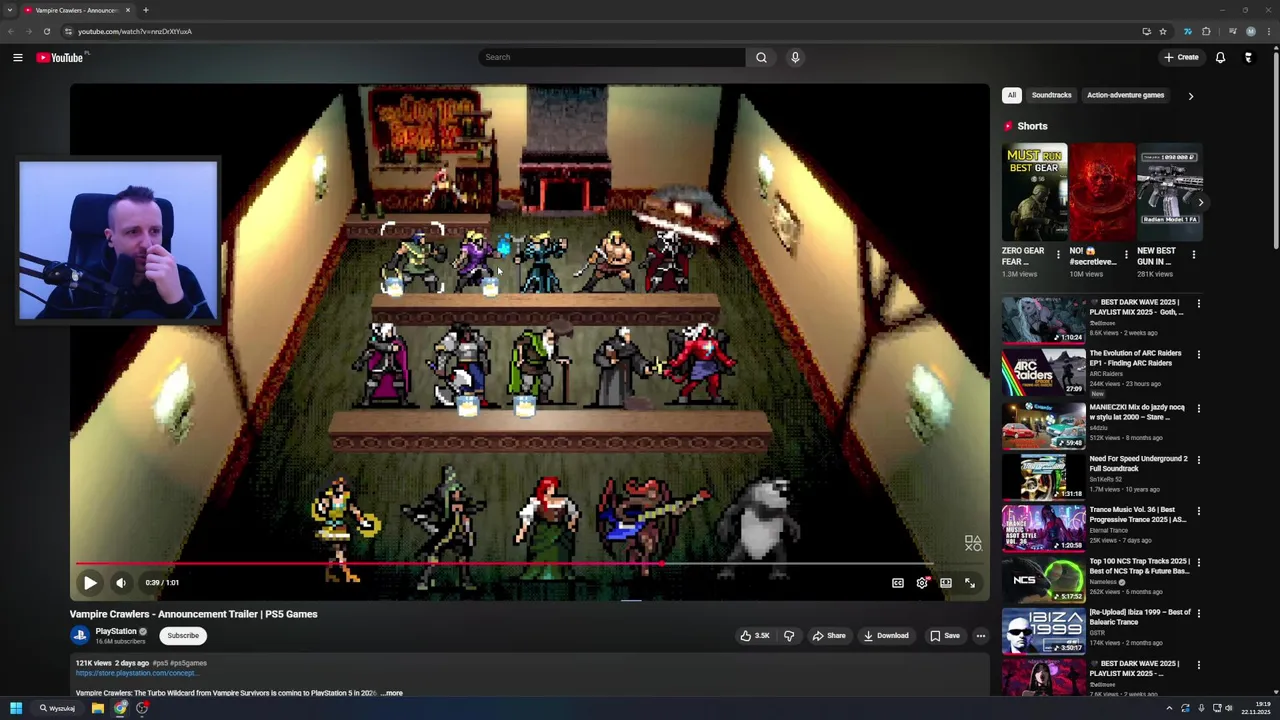Open File Explorer from taskbar
Viewport: 1280px width, 720px height.
[x=98, y=708]
